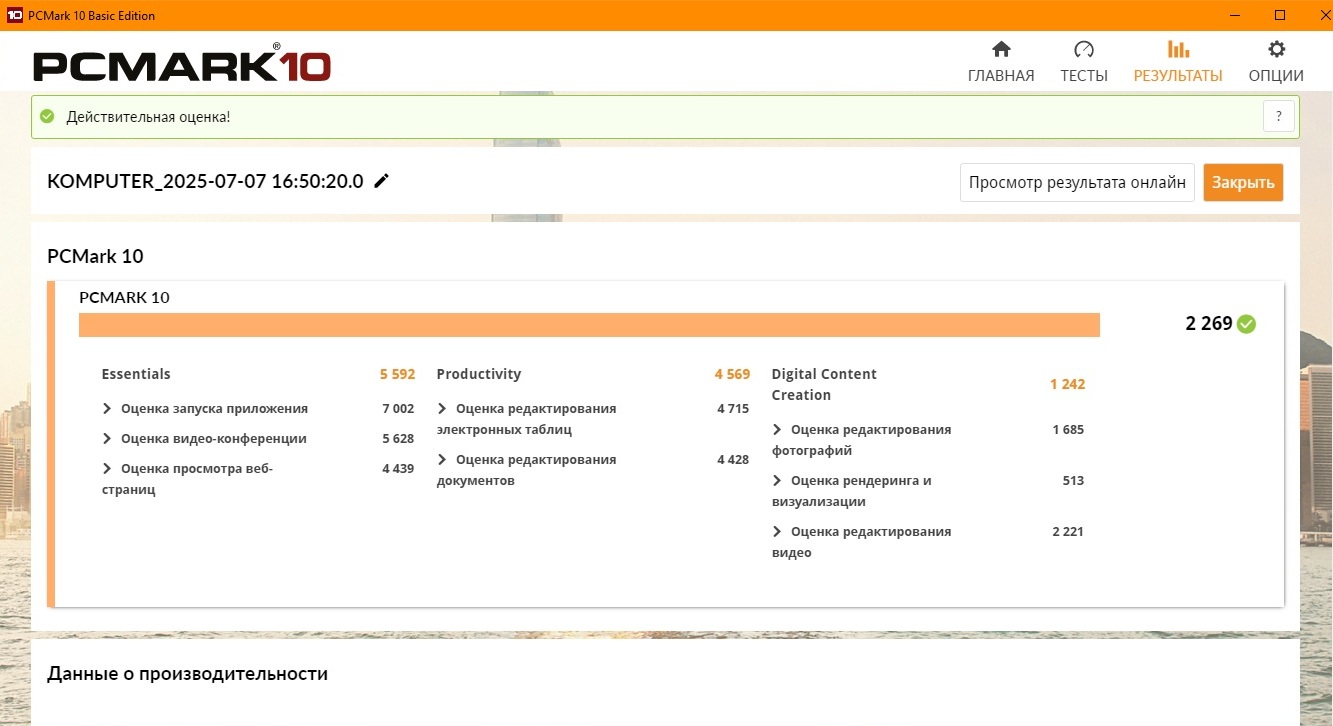Expand Оценка рендеринга и визуализации

click(x=777, y=481)
